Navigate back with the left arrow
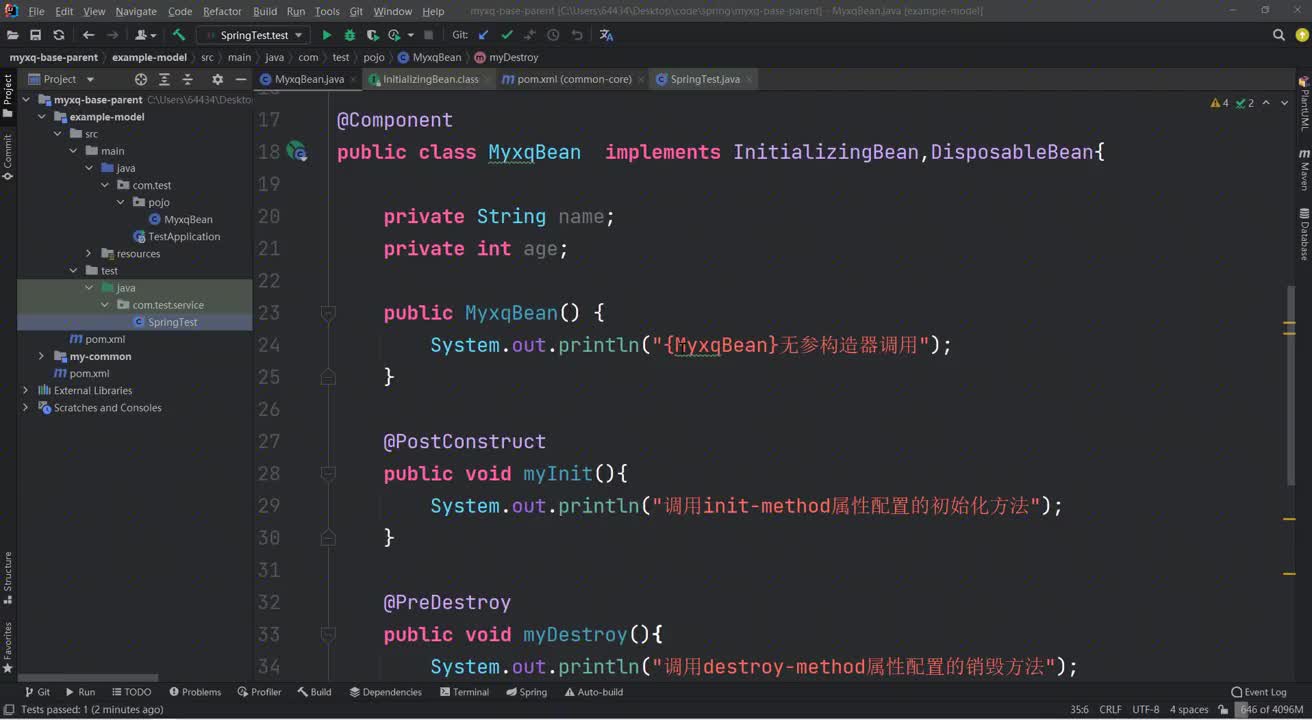The width and height of the screenshot is (1312, 720). tap(88, 35)
